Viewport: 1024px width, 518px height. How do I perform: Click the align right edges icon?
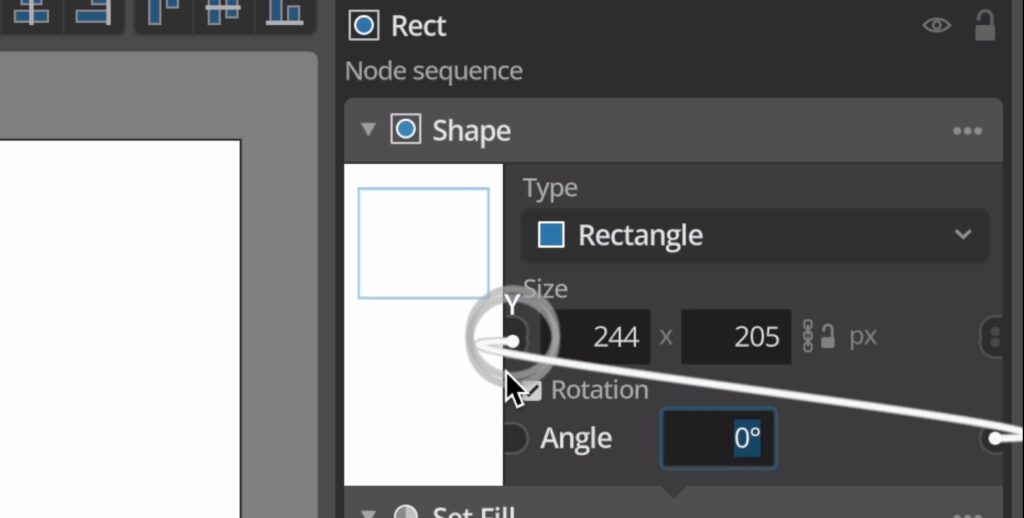[x=92, y=12]
